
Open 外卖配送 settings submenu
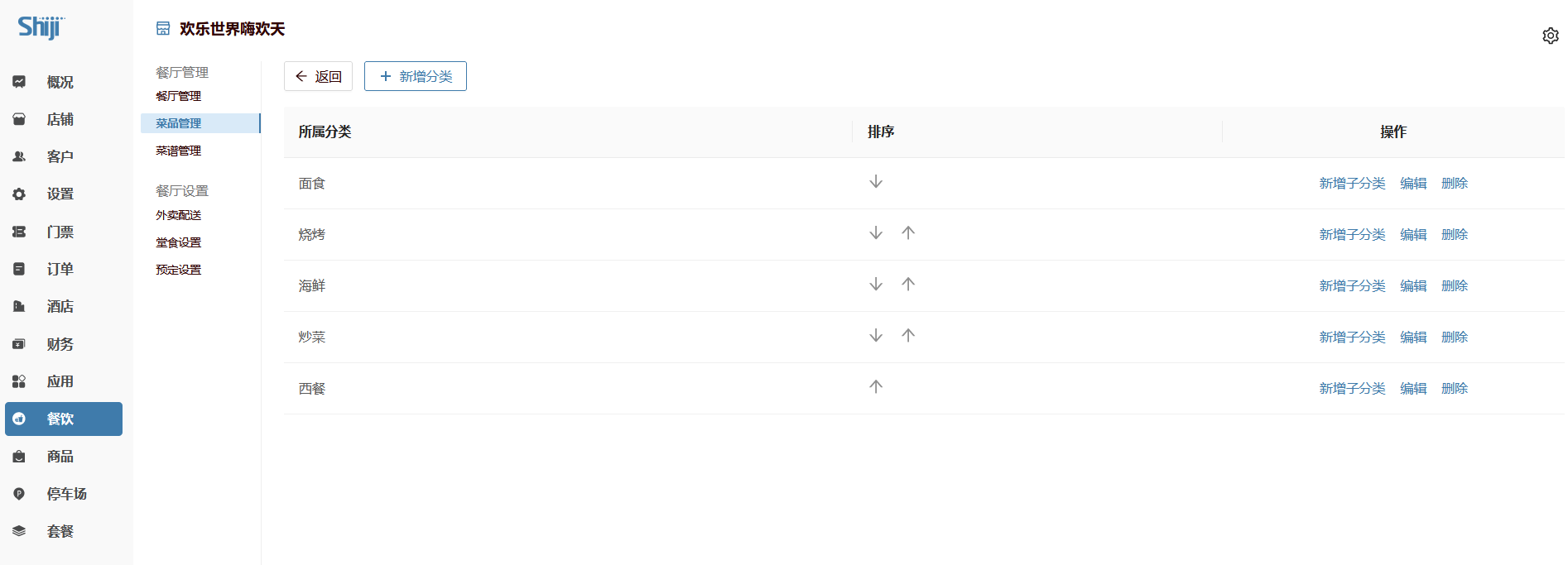(x=179, y=215)
